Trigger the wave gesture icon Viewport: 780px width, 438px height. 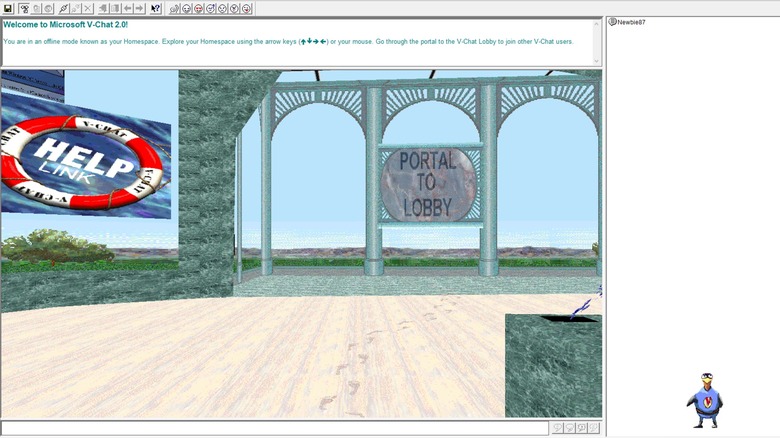pos(174,8)
